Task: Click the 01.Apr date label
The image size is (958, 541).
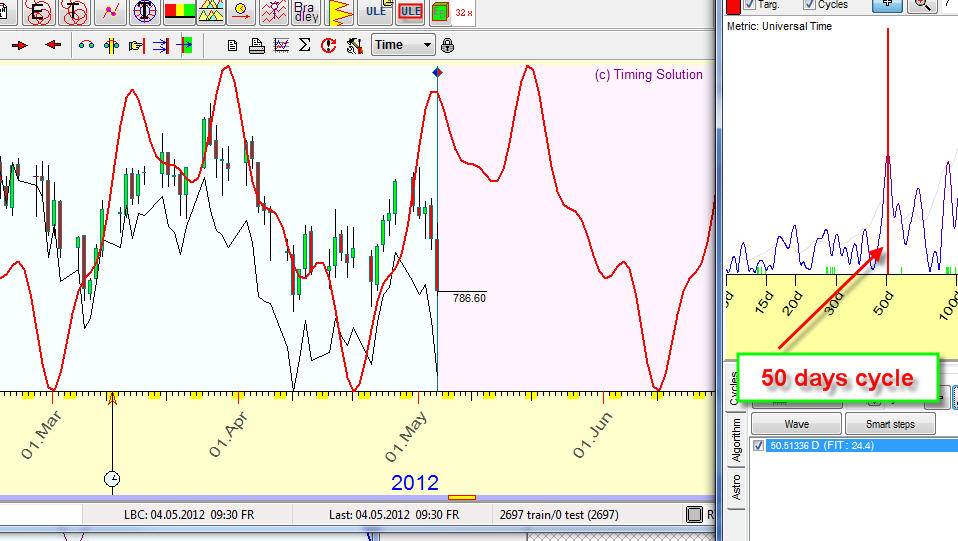Action: 227,435
